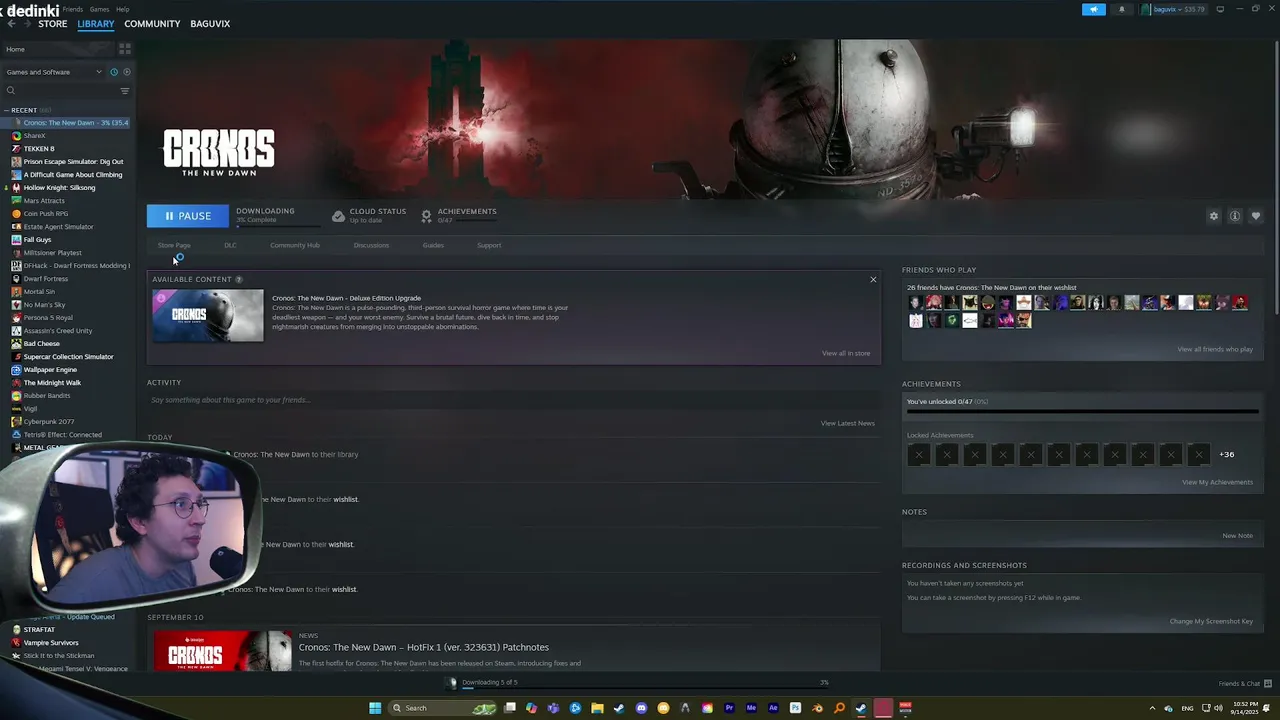This screenshot has width=1280, height=720.
Task: Pause the Cronos download
Action: click(188, 216)
